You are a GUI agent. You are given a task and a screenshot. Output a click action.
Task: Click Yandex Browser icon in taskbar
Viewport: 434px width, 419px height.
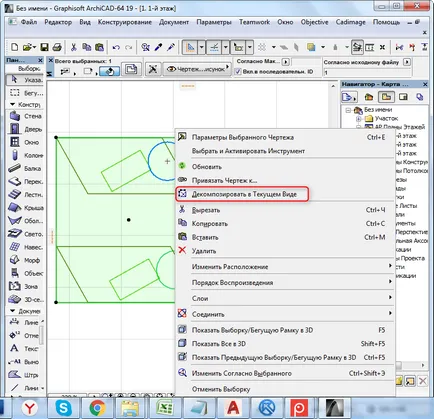click(x=30, y=408)
